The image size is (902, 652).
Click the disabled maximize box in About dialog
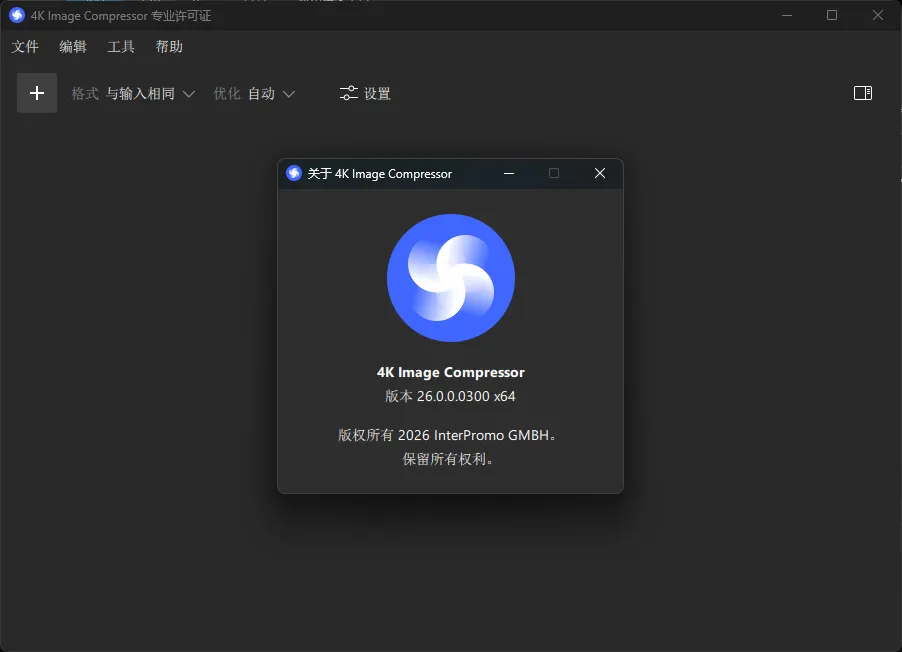click(x=554, y=173)
